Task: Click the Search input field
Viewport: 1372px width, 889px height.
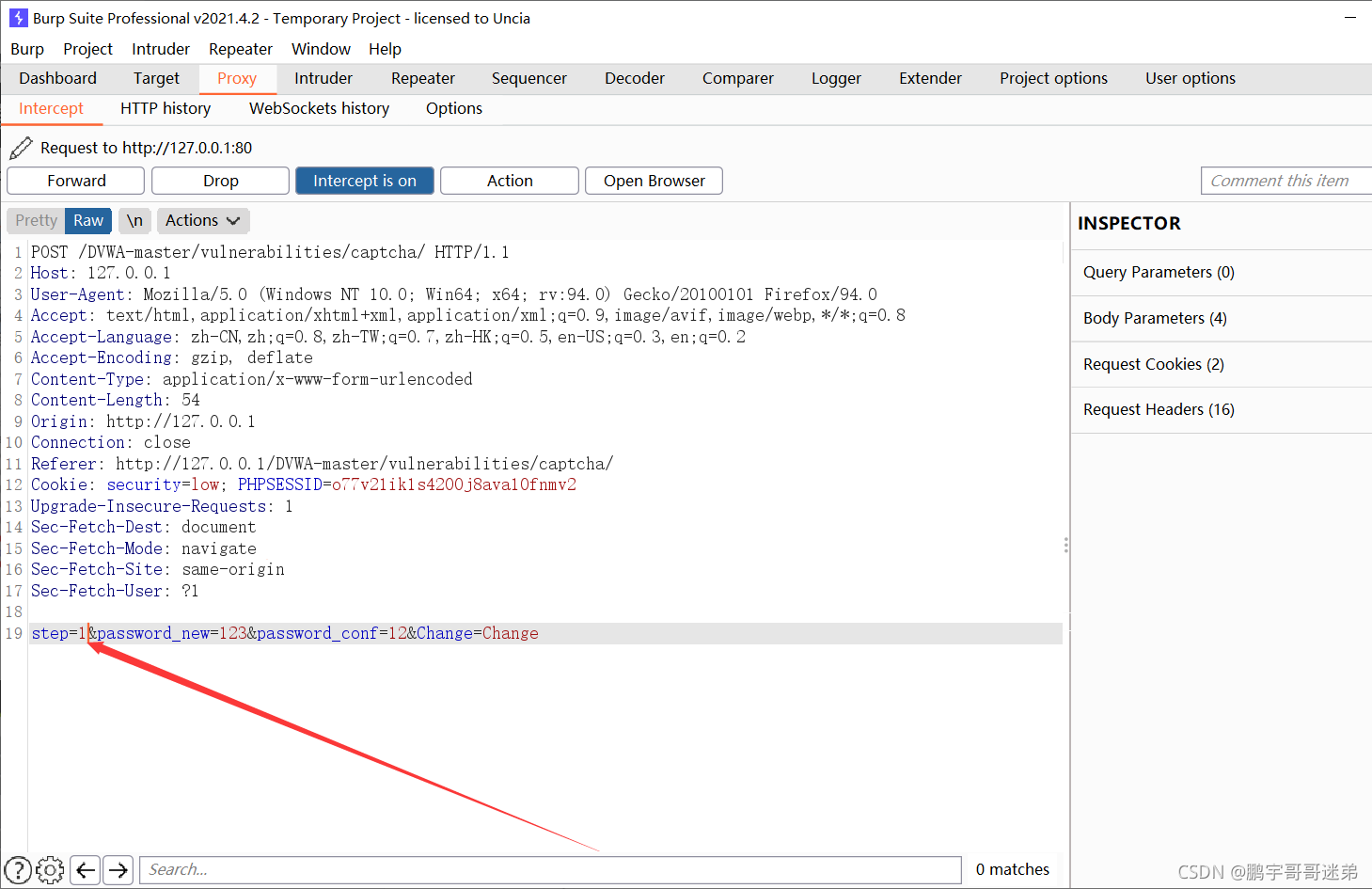Action: point(551,870)
